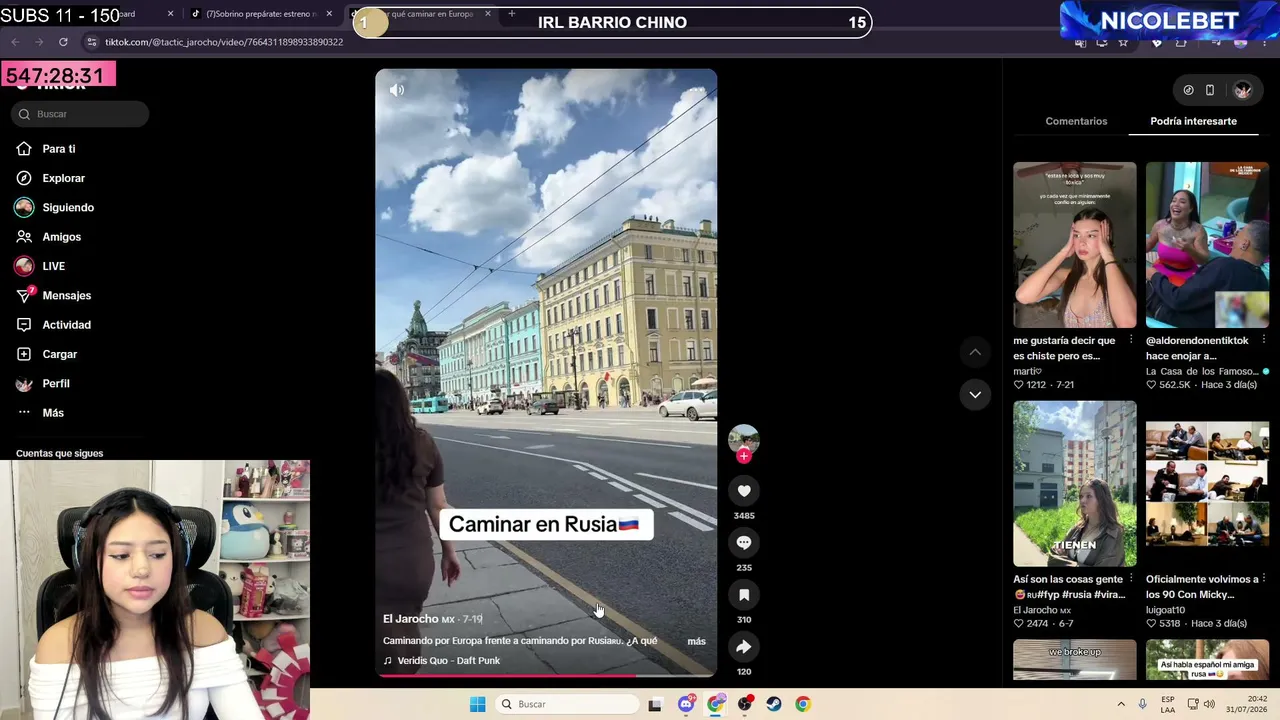Open options for 'Así son las cosas gente'

pos(1131,579)
